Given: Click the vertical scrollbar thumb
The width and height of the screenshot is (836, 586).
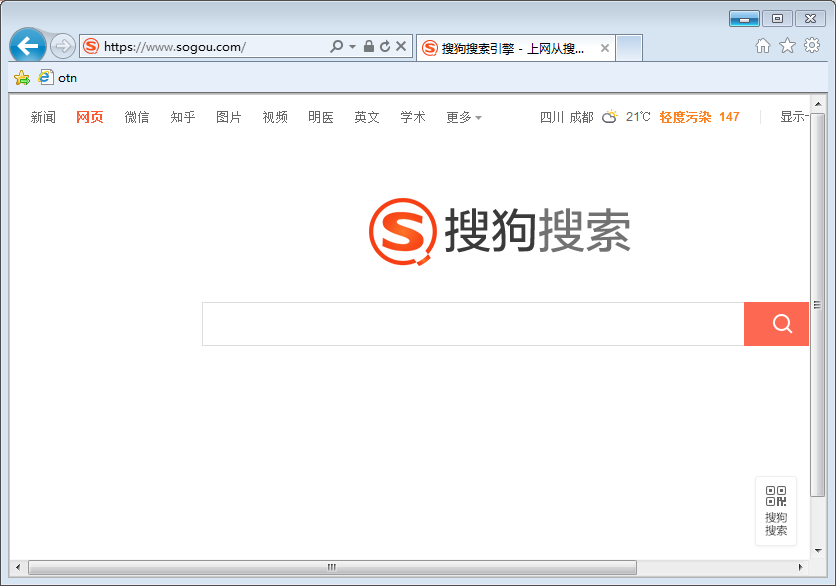Looking at the screenshot, I should click(817, 304).
